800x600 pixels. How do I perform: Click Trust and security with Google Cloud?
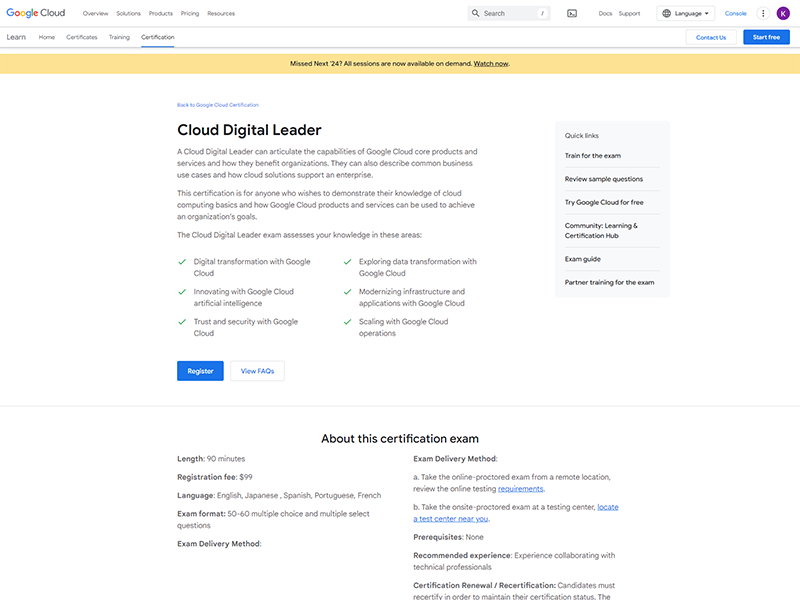coord(245,328)
